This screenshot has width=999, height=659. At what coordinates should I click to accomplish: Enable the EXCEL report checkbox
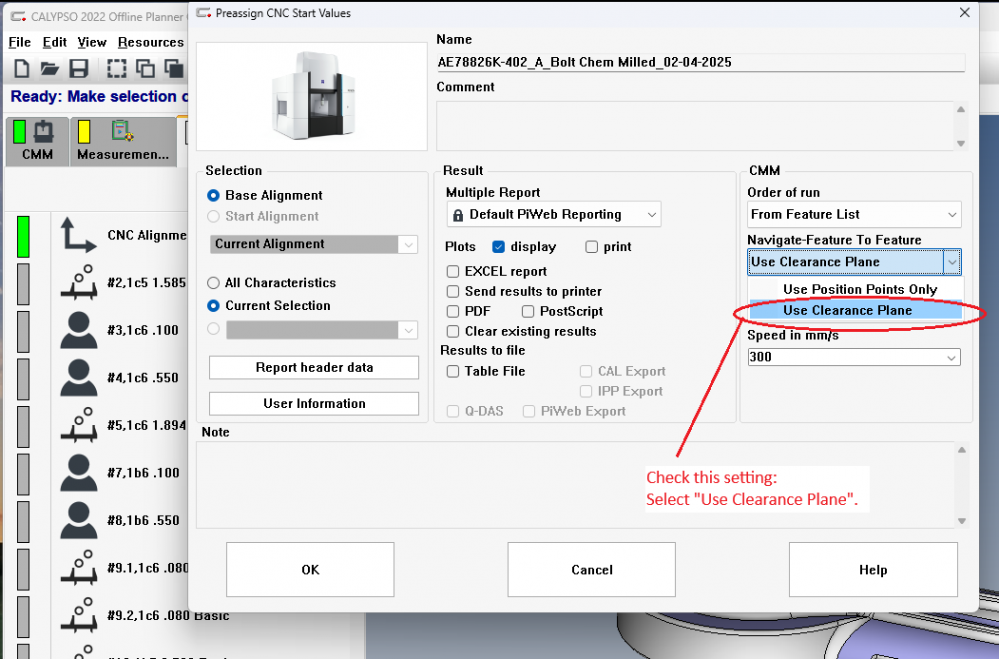454,271
